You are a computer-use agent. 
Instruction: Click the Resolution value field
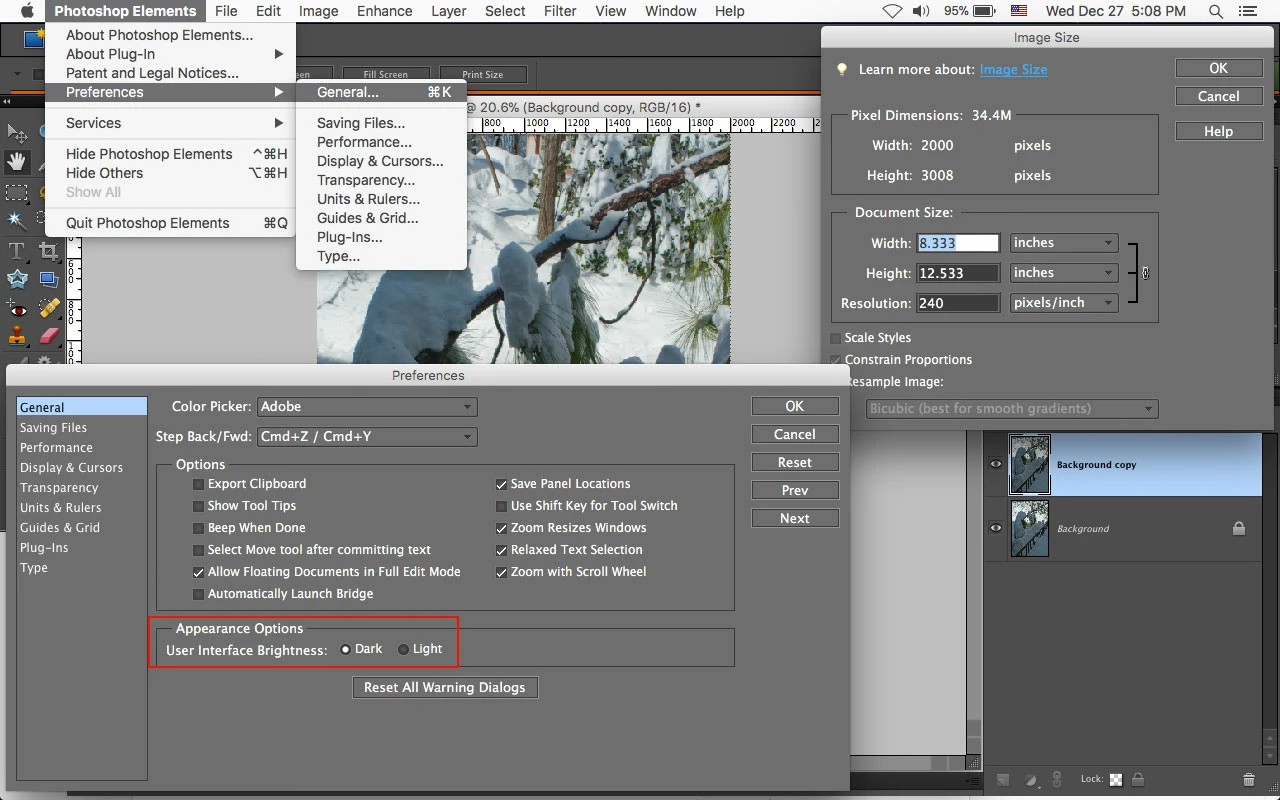click(x=958, y=303)
